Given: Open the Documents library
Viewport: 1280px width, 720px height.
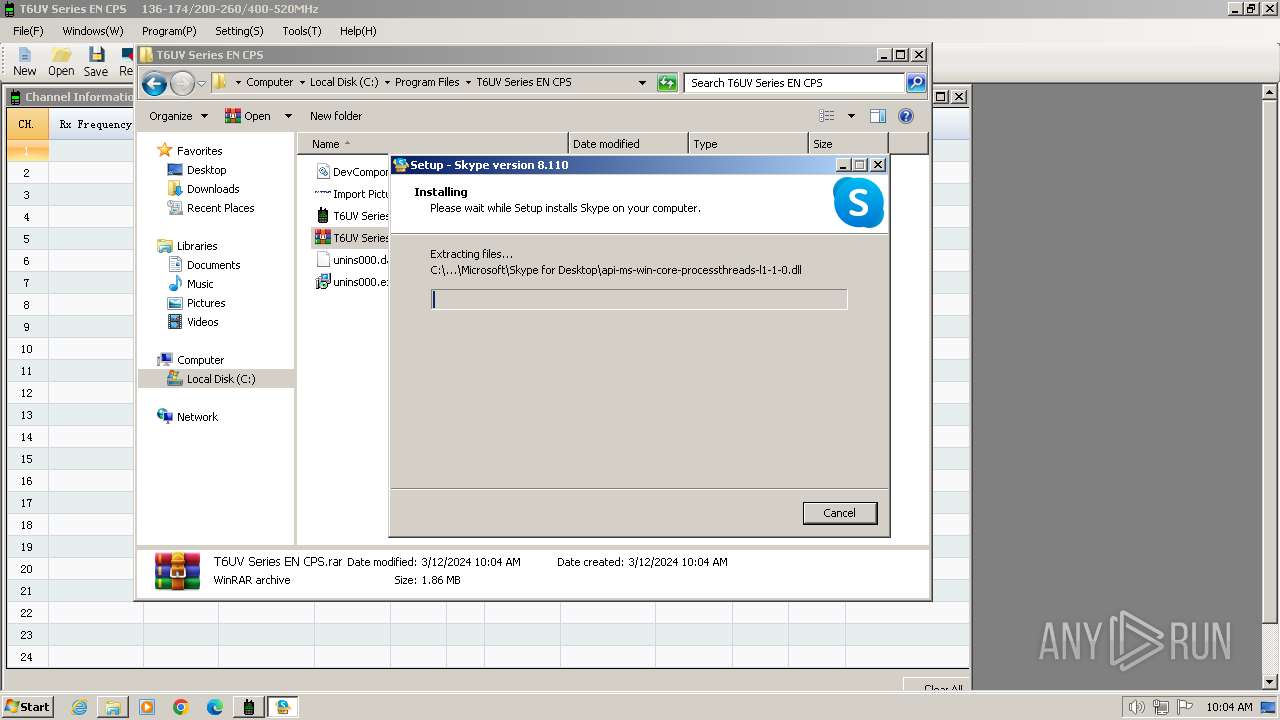Looking at the screenshot, I should pyautogui.click(x=213, y=265).
